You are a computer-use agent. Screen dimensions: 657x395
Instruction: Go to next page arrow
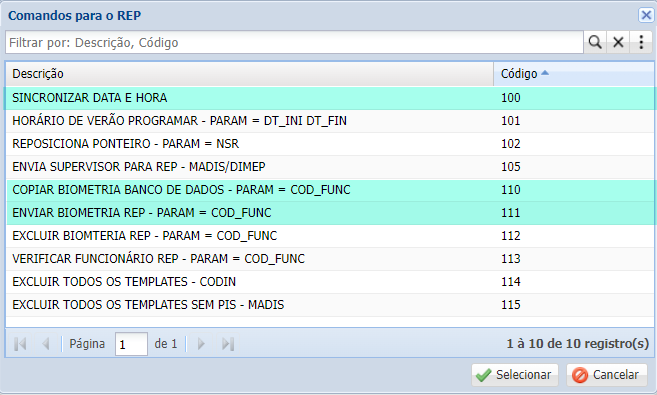pyautogui.click(x=201, y=344)
